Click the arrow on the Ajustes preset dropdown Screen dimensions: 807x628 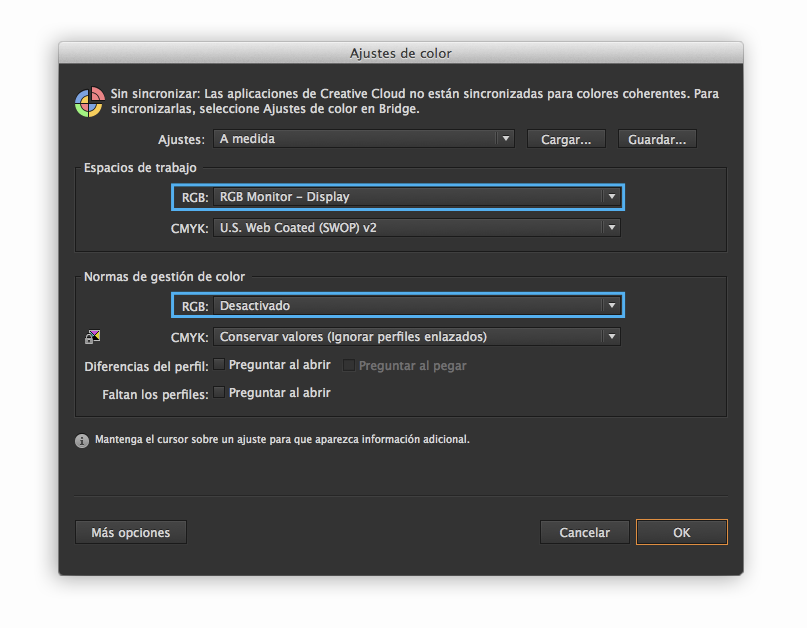click(x=505, y=138)
